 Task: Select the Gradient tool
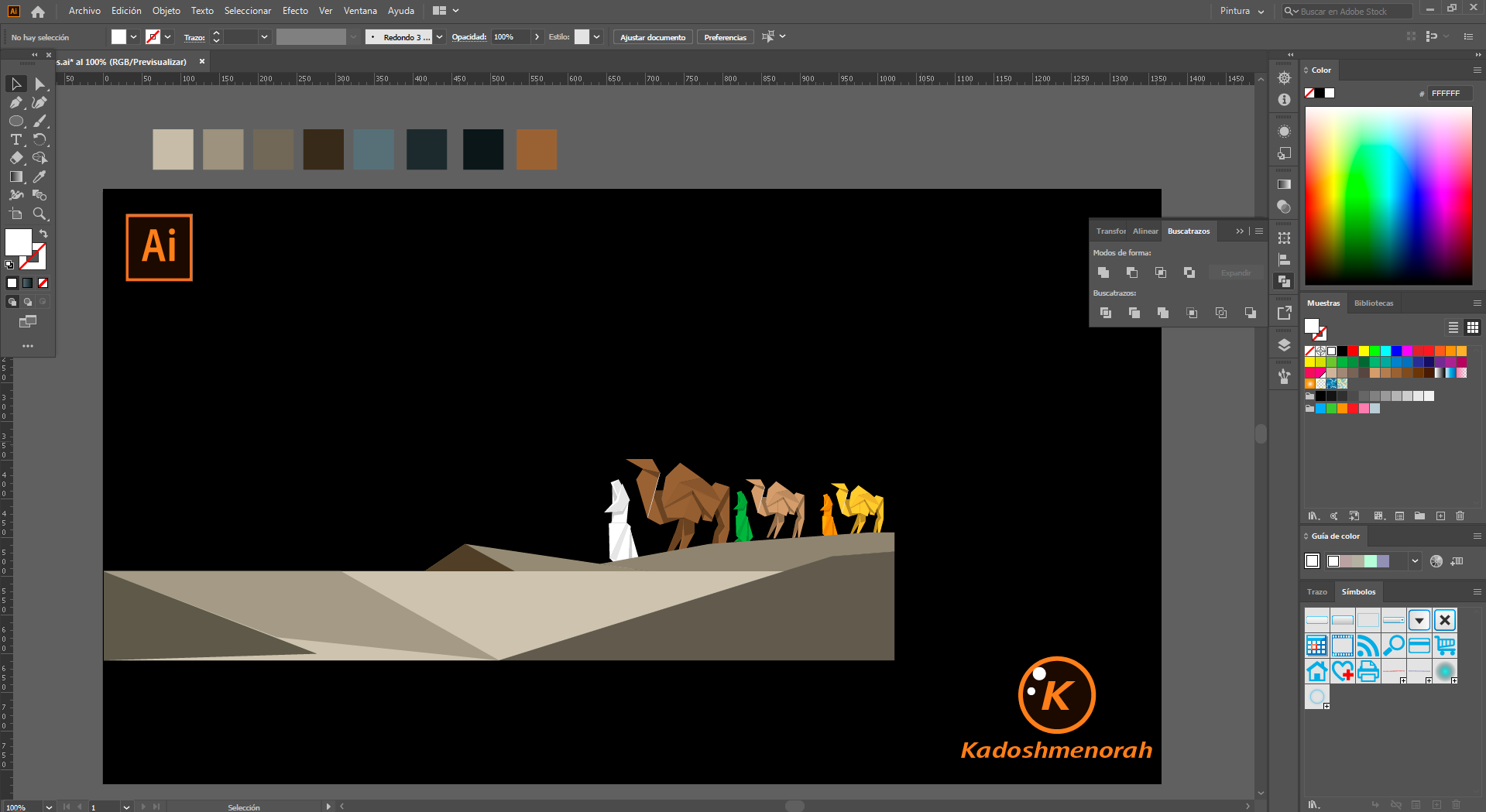(16, 176)
